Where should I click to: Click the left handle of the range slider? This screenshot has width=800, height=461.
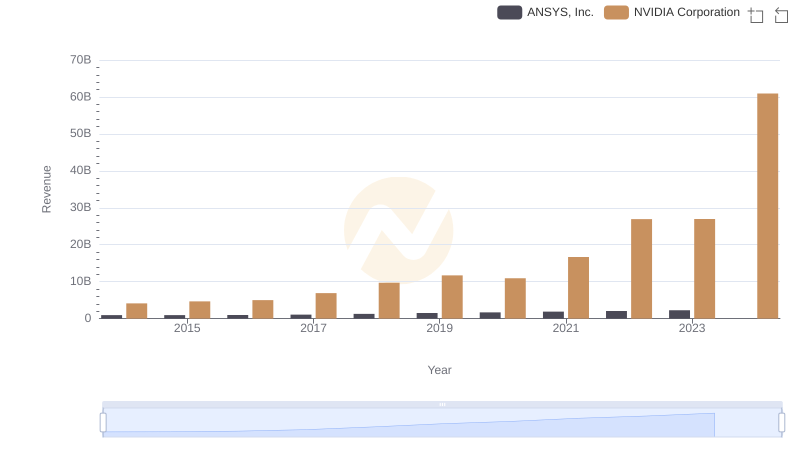[103, 423]
